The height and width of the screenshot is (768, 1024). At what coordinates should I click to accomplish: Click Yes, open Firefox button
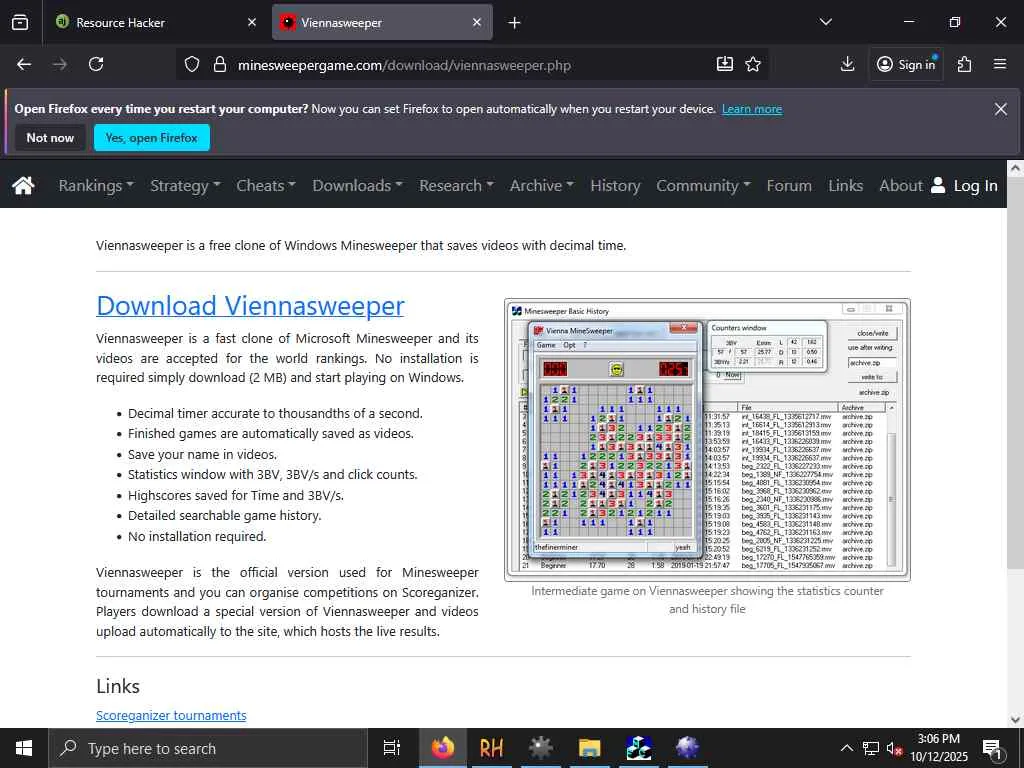[152, 138]
